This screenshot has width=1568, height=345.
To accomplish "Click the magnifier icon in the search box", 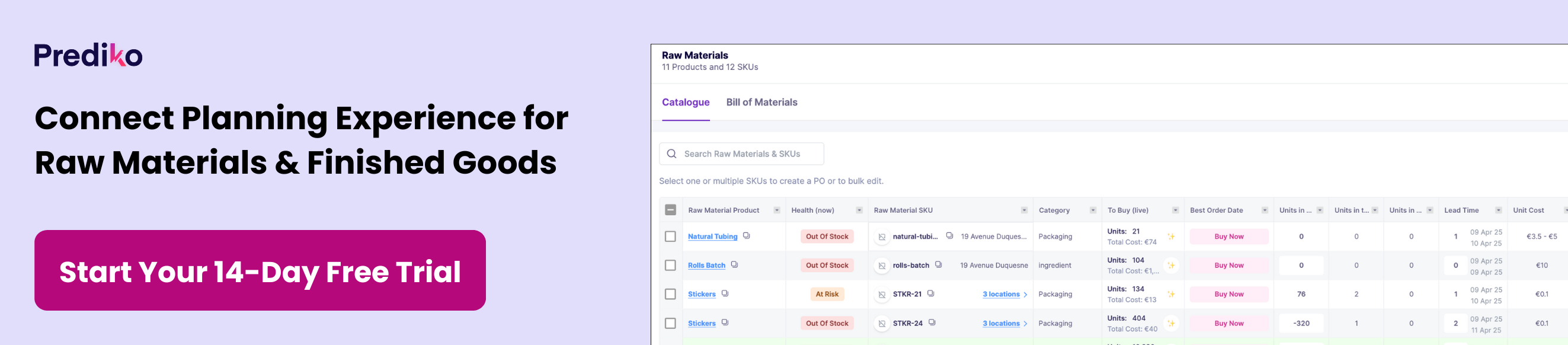I will (x=671, y=154).
